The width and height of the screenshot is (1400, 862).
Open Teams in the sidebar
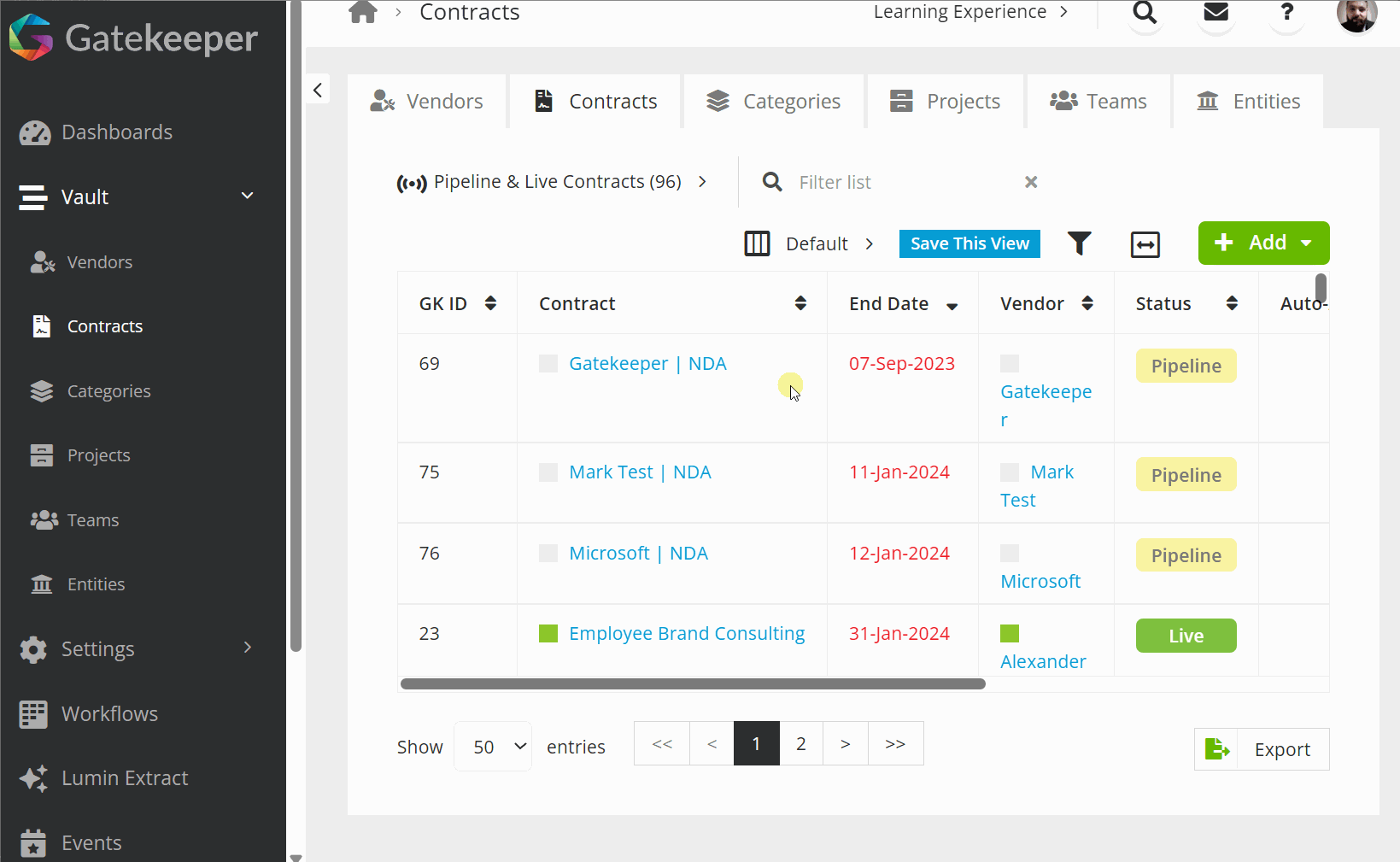(74, 520)
